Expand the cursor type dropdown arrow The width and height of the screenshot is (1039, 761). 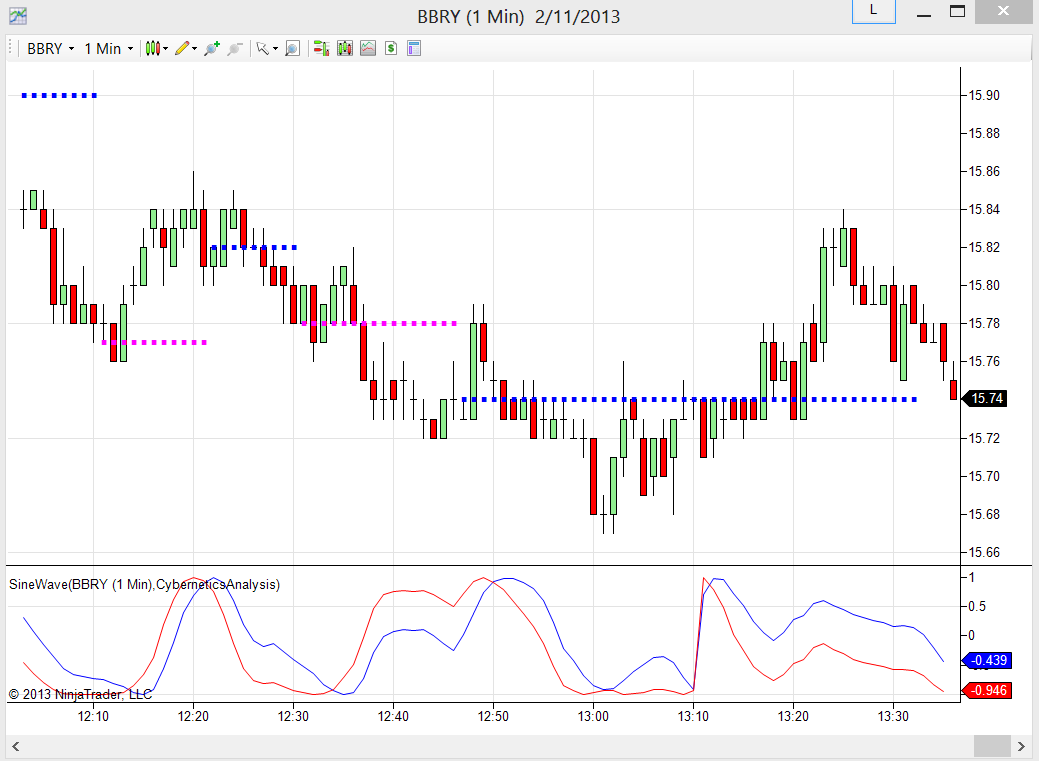coord(276,48)
